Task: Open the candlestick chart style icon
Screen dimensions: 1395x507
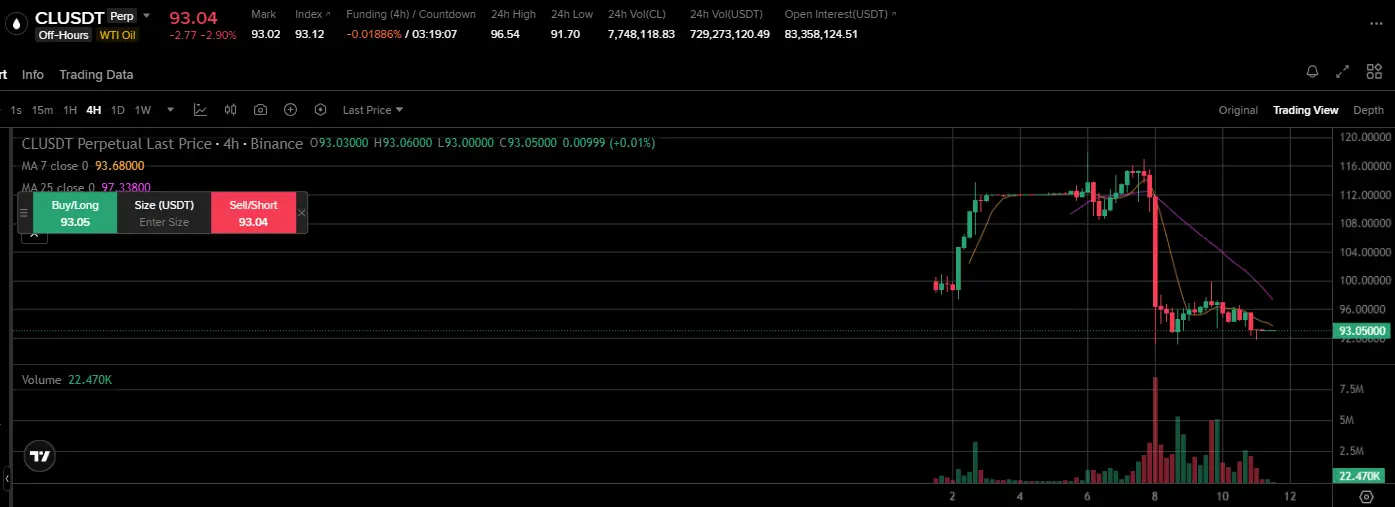Action: point(231,110)
